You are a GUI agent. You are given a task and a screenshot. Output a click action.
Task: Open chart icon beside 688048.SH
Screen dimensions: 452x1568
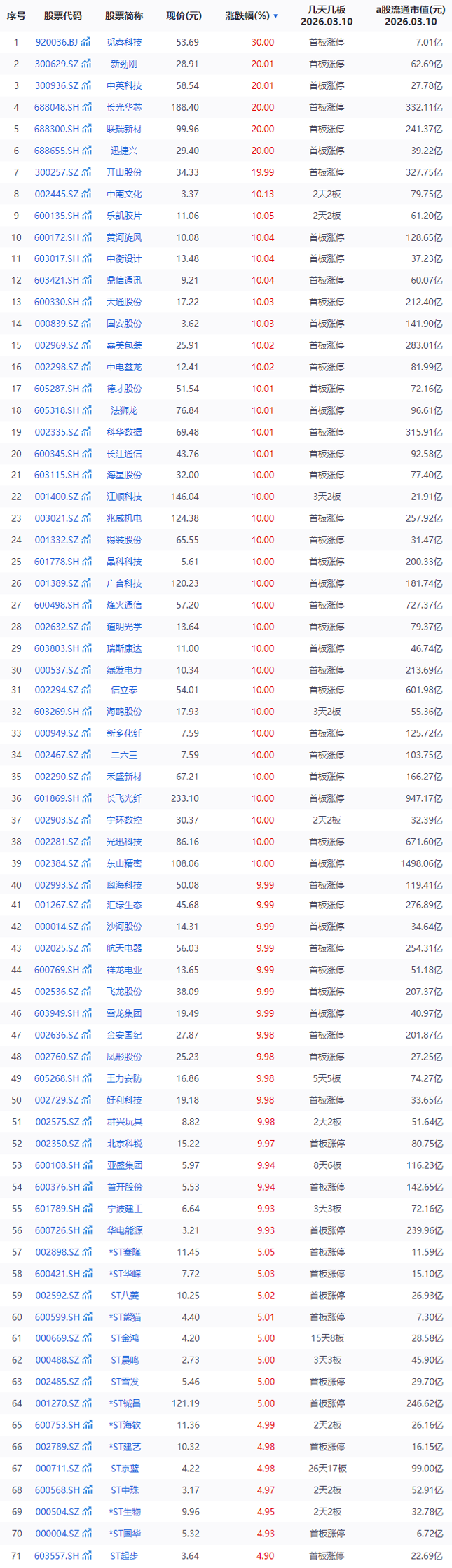tap(86, 107)
